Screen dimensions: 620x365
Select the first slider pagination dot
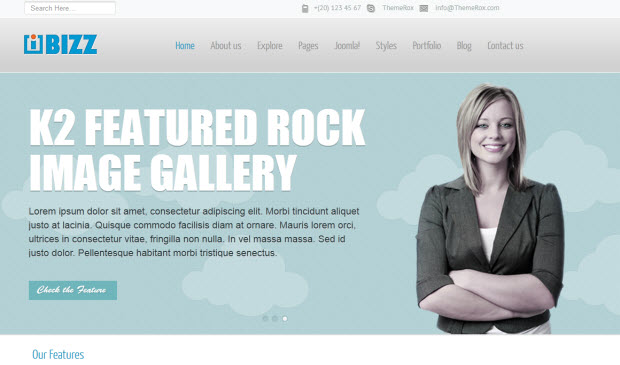[265, 318]
